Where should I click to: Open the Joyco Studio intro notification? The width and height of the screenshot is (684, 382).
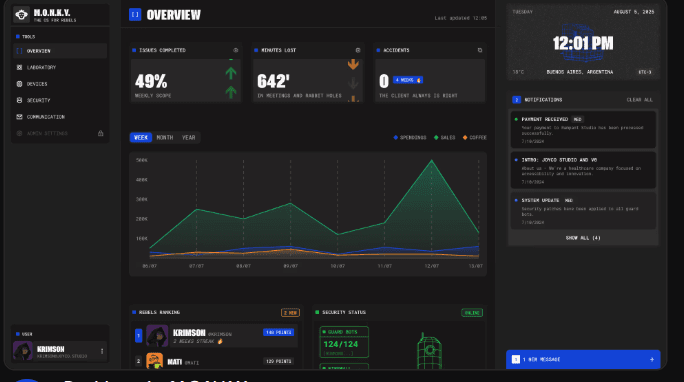pos(583,170)
